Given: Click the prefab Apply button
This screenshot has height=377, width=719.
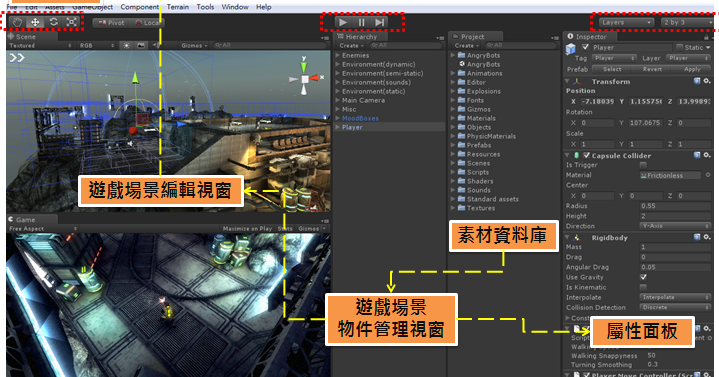Looking at the screenshot, I should click(x=692, y=69).
